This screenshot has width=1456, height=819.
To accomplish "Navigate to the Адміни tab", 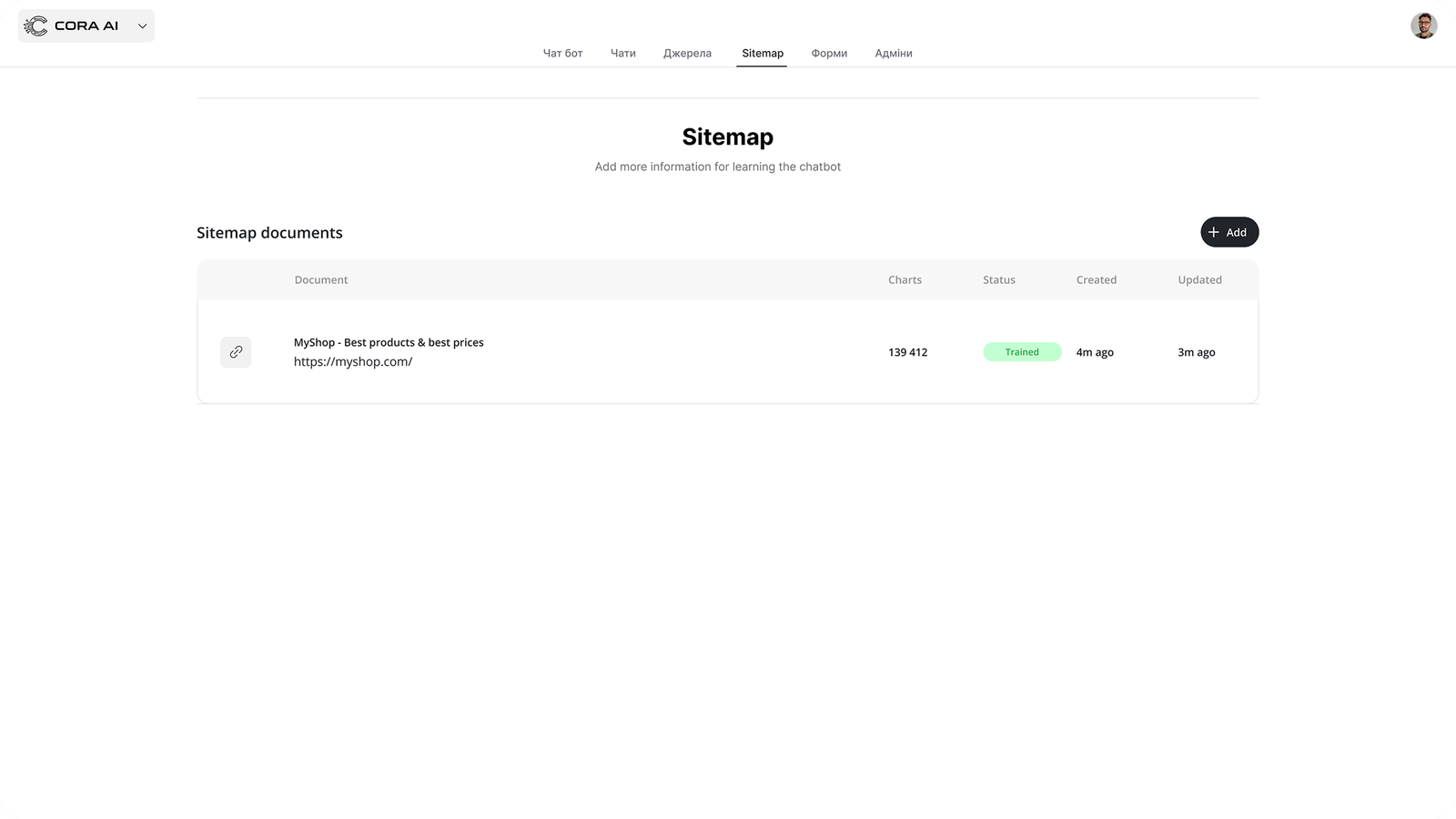I will (893, 54).
